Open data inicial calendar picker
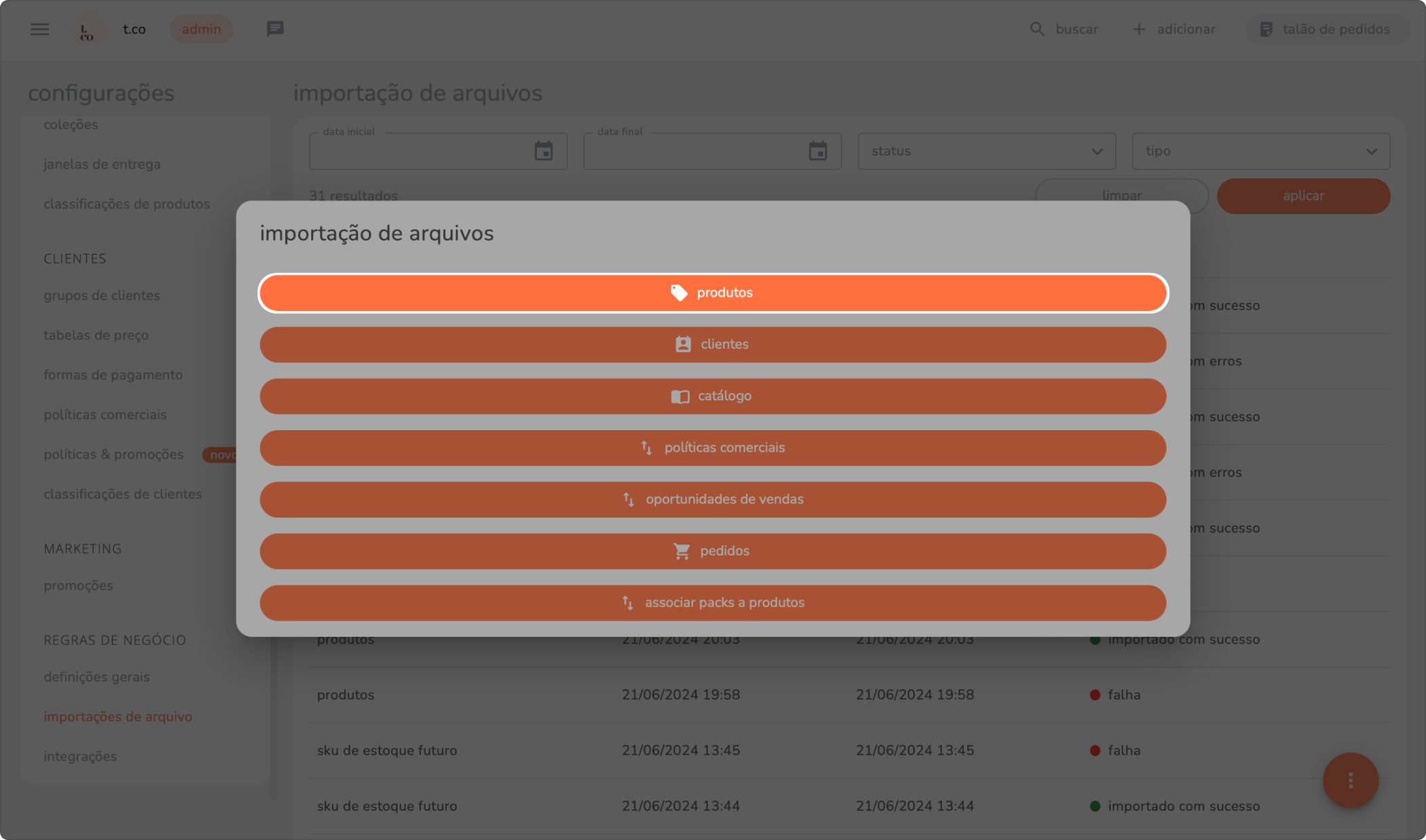 (x=544, y=151)
